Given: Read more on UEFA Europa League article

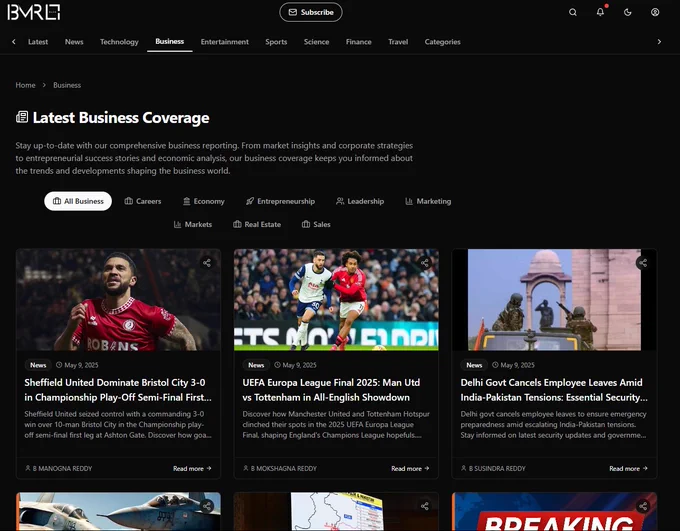Looking at the screenshot, I should point(410,469).
